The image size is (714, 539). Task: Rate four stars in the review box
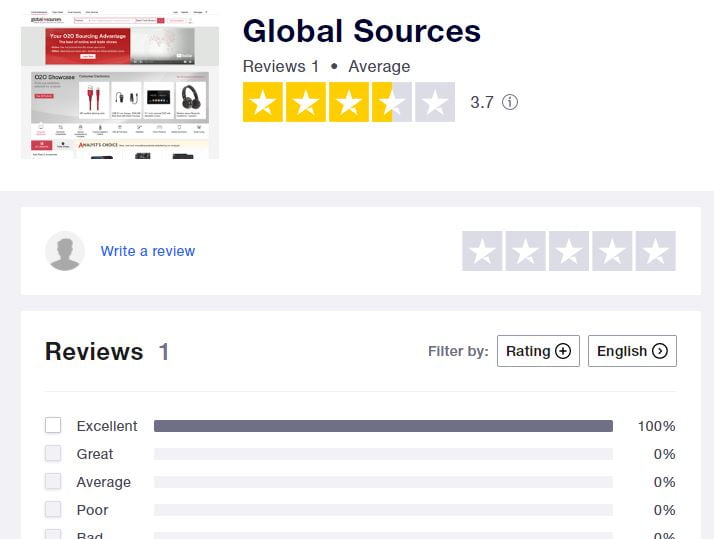[x=612, y=251]
